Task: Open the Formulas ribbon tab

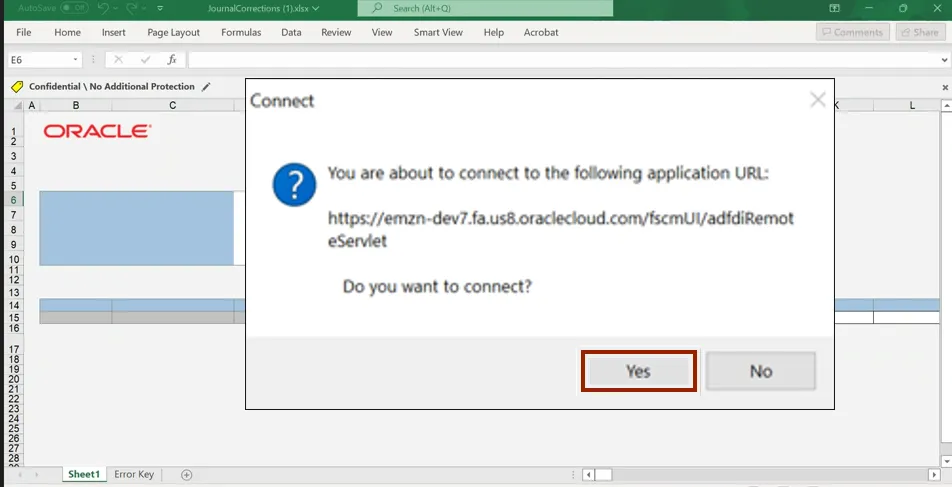Action: pyautogui.click(x=241, y=32)
